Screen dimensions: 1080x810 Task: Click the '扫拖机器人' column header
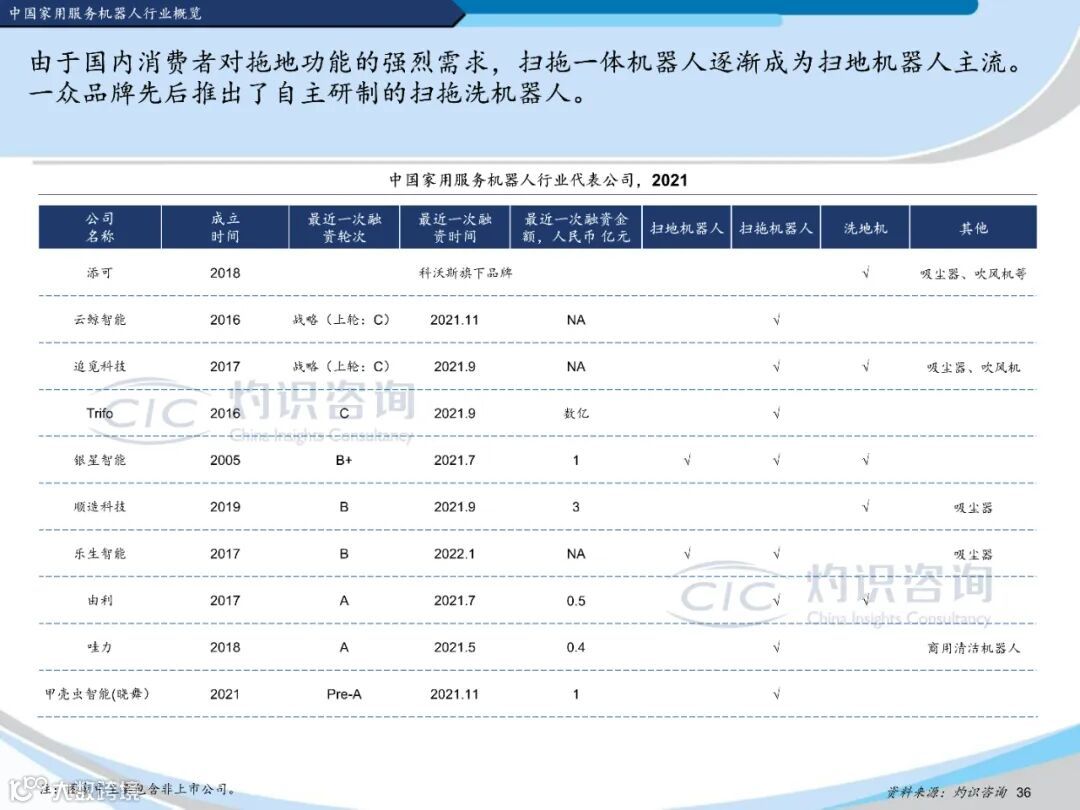tap(776, 227)
